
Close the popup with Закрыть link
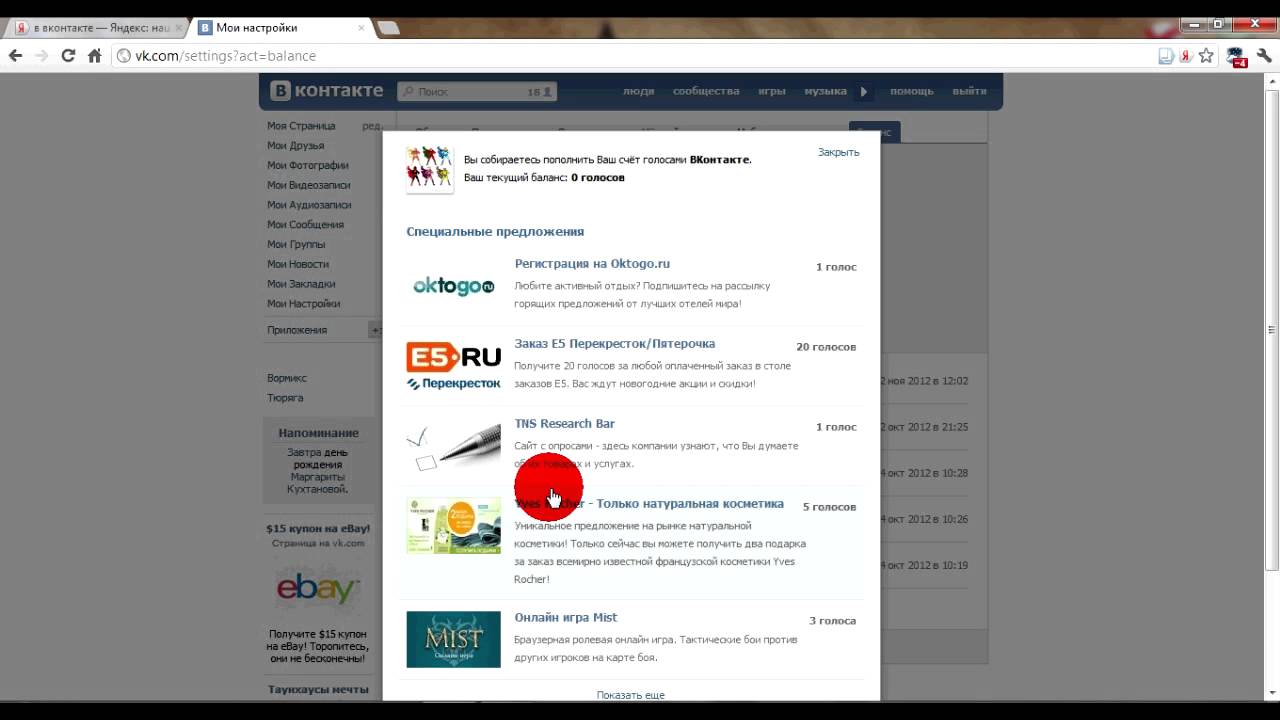(x=838, y=152)
